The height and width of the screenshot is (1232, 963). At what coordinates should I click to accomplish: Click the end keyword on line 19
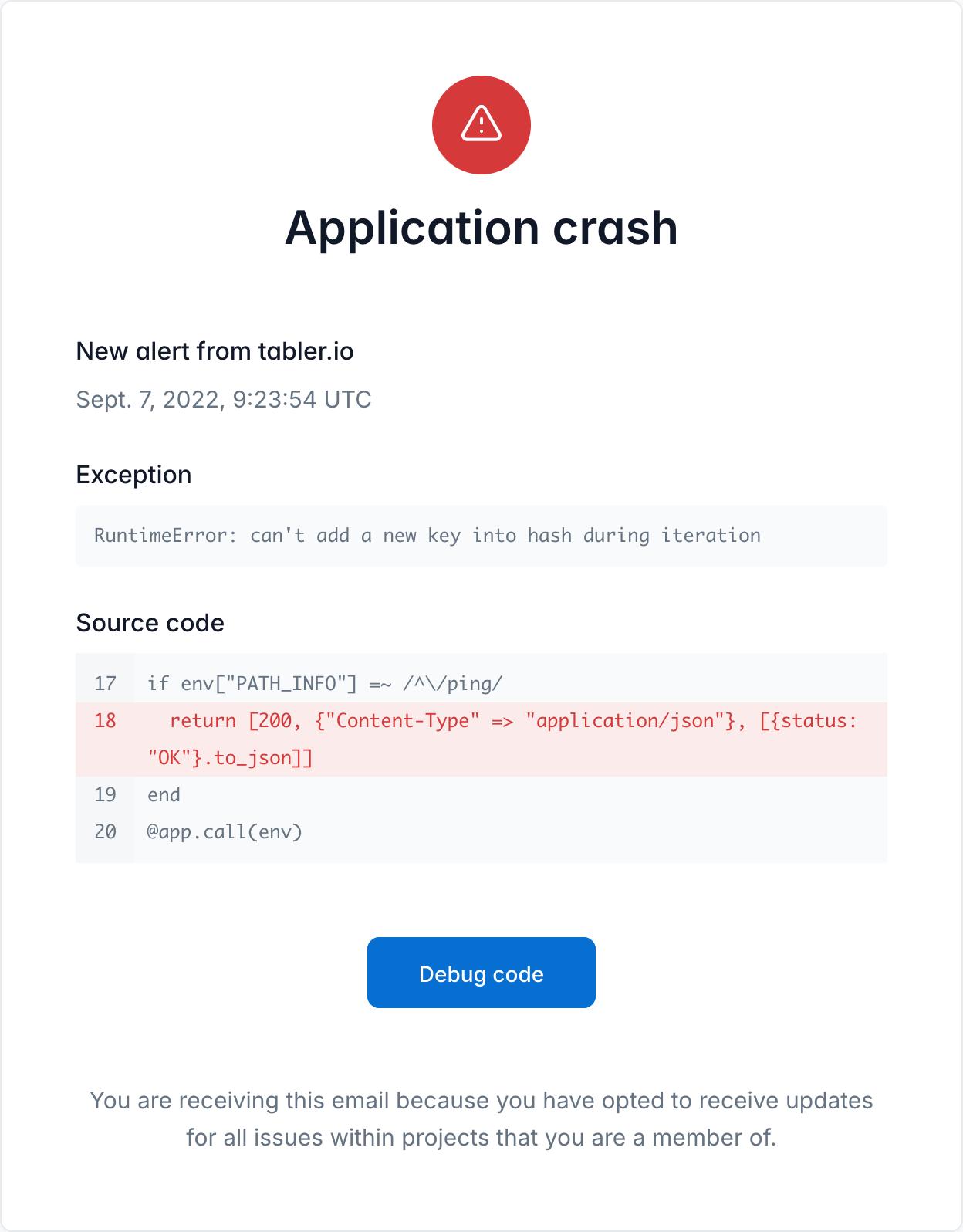[164, 795]
